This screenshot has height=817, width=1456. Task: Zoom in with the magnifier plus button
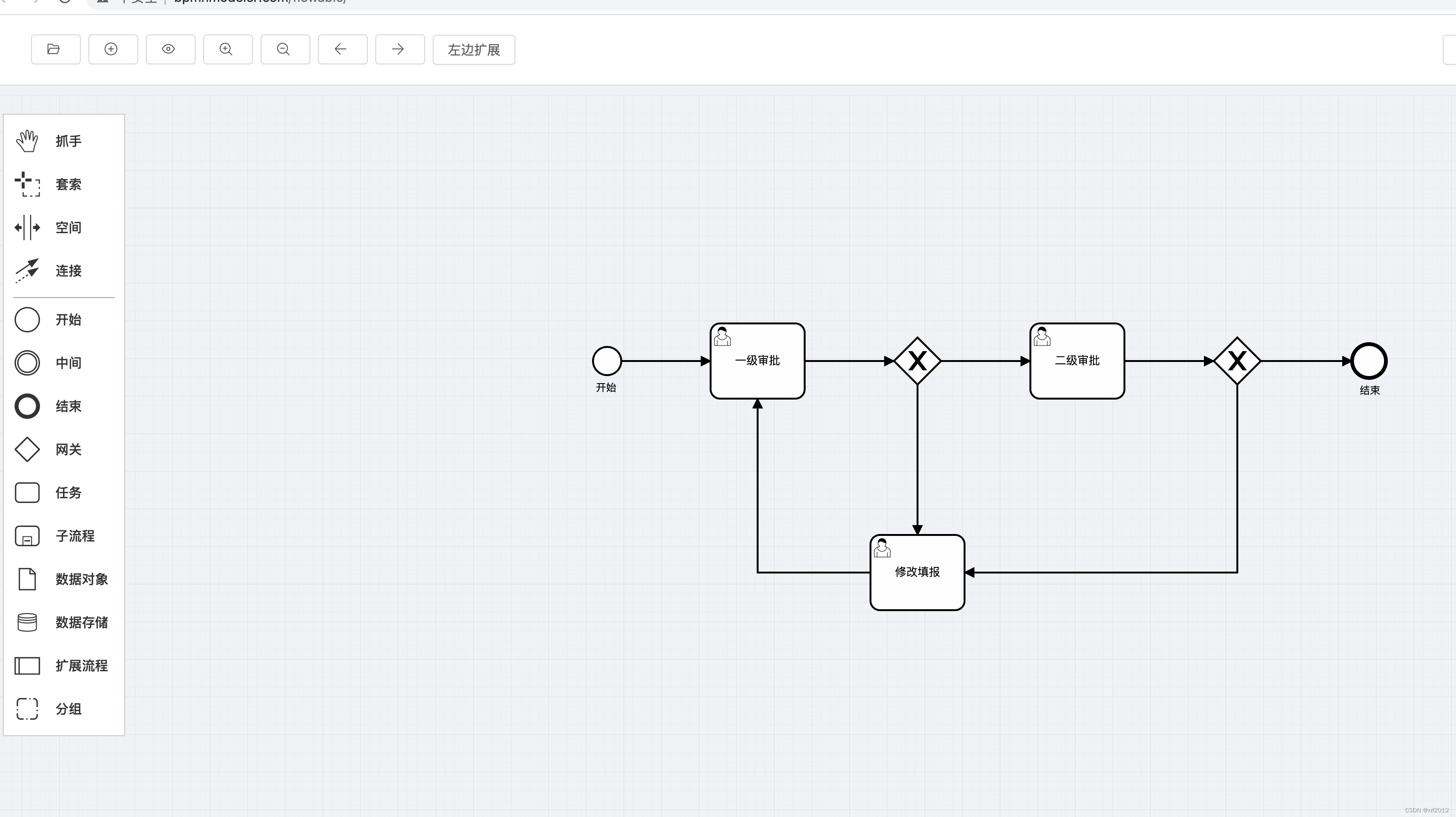(x=228, y=50)
